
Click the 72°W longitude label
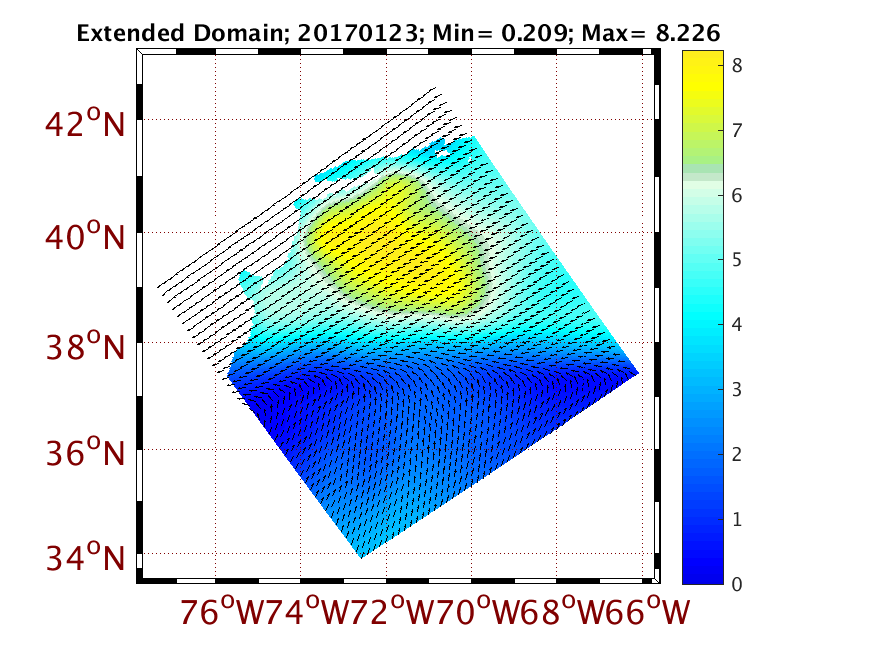(x=393, y=612)
